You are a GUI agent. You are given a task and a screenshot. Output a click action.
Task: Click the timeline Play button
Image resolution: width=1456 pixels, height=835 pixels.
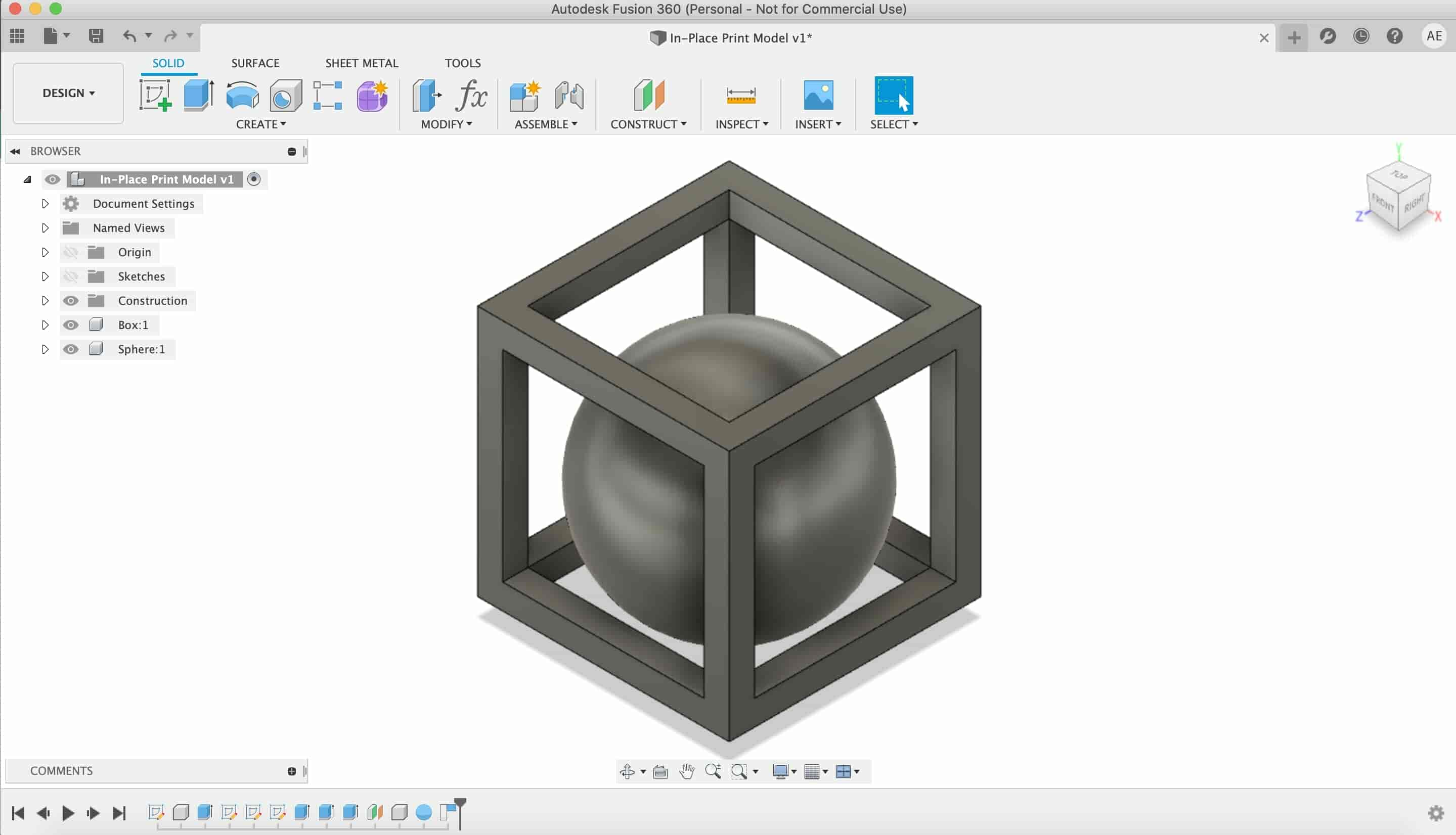click(x=68, y=813)
